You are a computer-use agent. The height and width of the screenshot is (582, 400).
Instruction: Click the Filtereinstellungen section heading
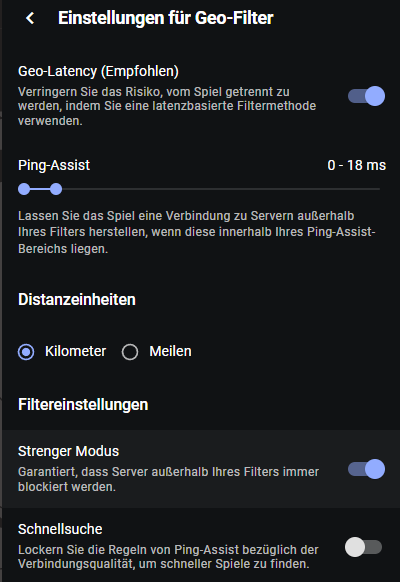(x=83, y=405)
